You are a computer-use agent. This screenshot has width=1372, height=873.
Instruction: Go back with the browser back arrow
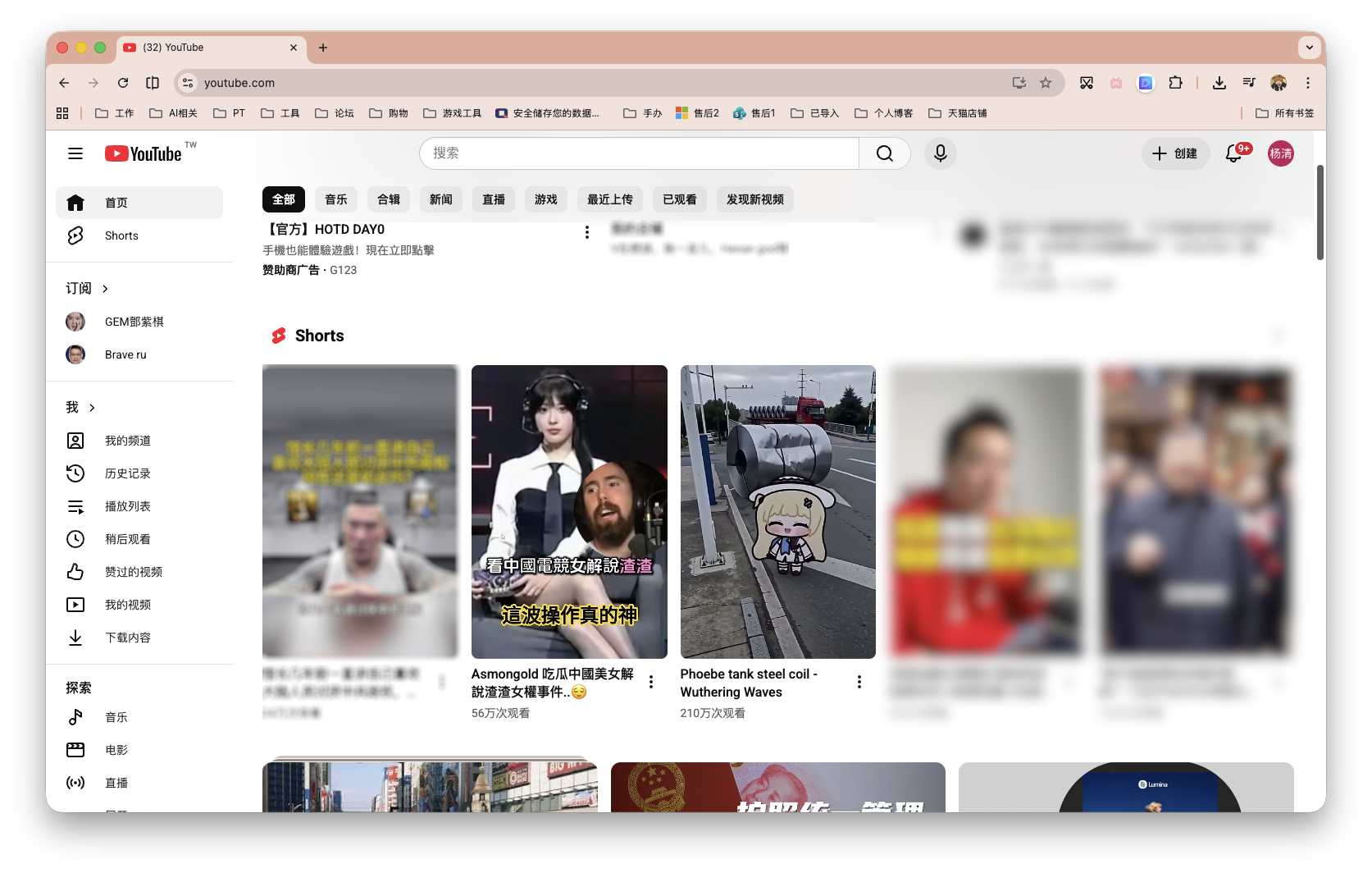tap(64, 83)
